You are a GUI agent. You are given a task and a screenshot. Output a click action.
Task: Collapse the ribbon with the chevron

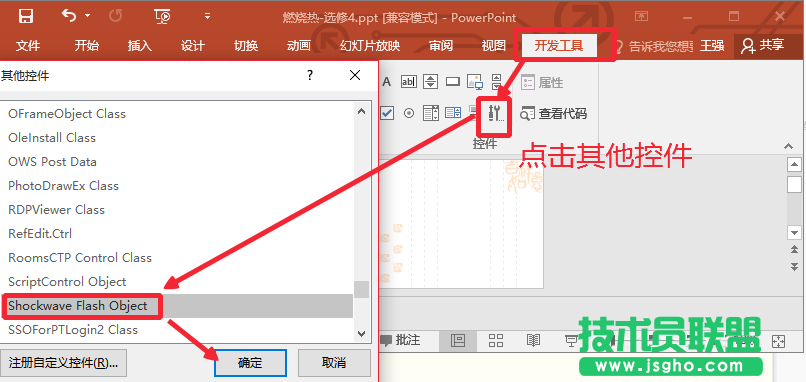coord(789,147)
